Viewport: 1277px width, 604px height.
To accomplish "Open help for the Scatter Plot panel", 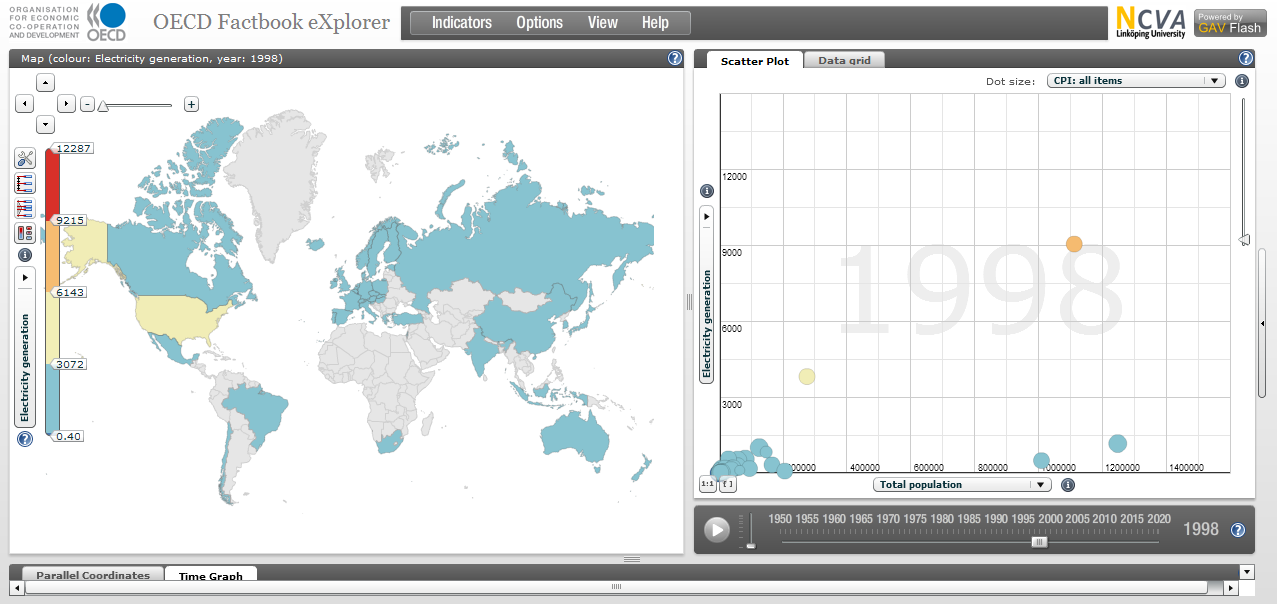I will [x=1245, y=58].
